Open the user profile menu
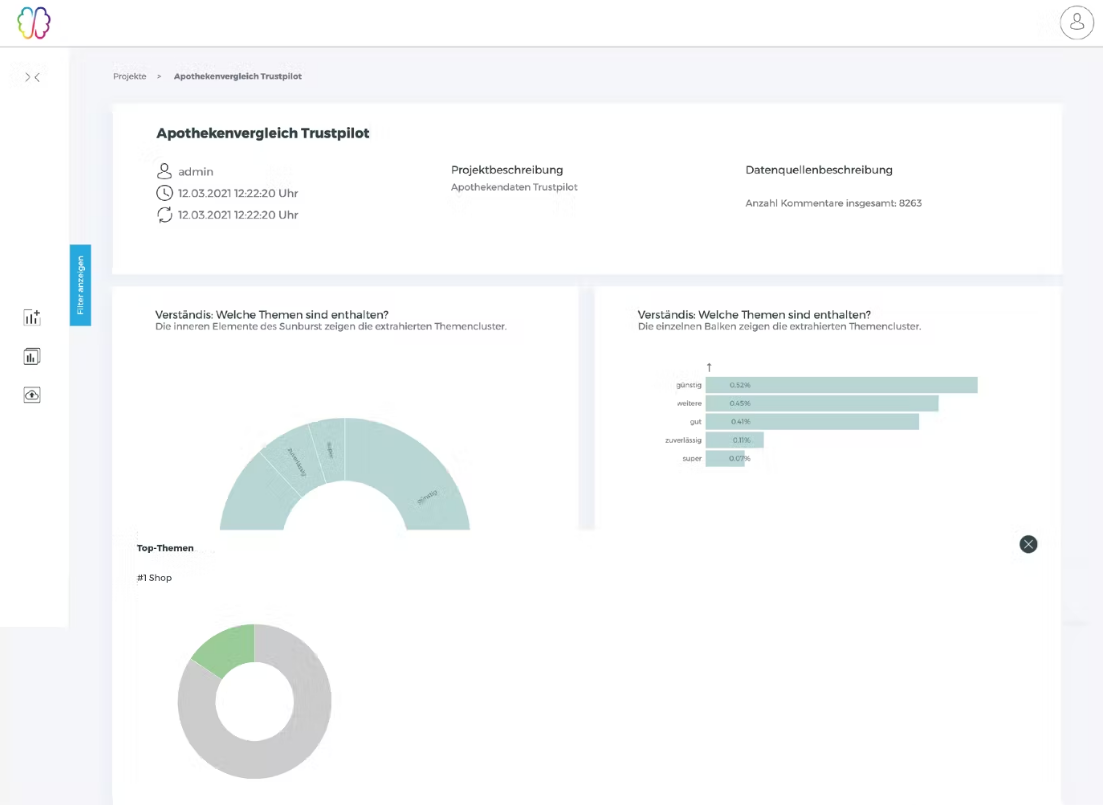Viewport: 1103px width, 805px height. tap(1076, 22)
